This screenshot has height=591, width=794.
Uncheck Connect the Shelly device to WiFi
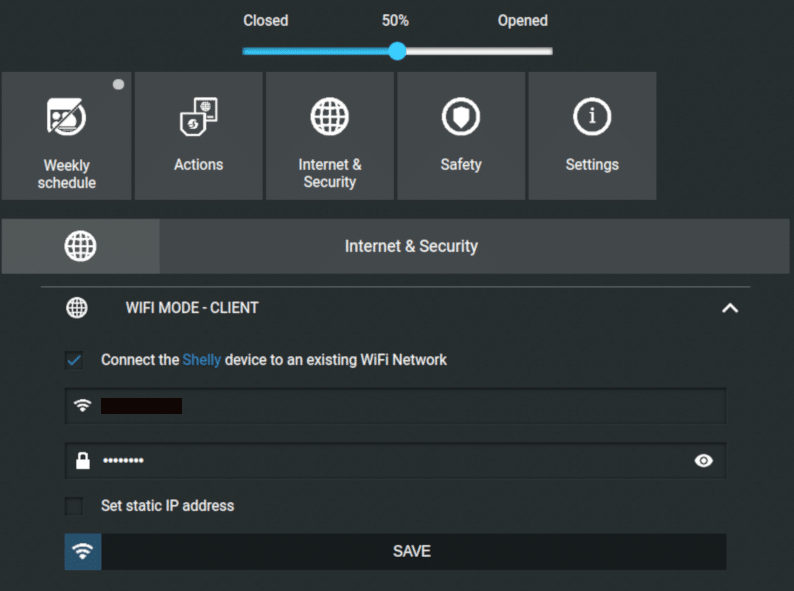[74, 360]
